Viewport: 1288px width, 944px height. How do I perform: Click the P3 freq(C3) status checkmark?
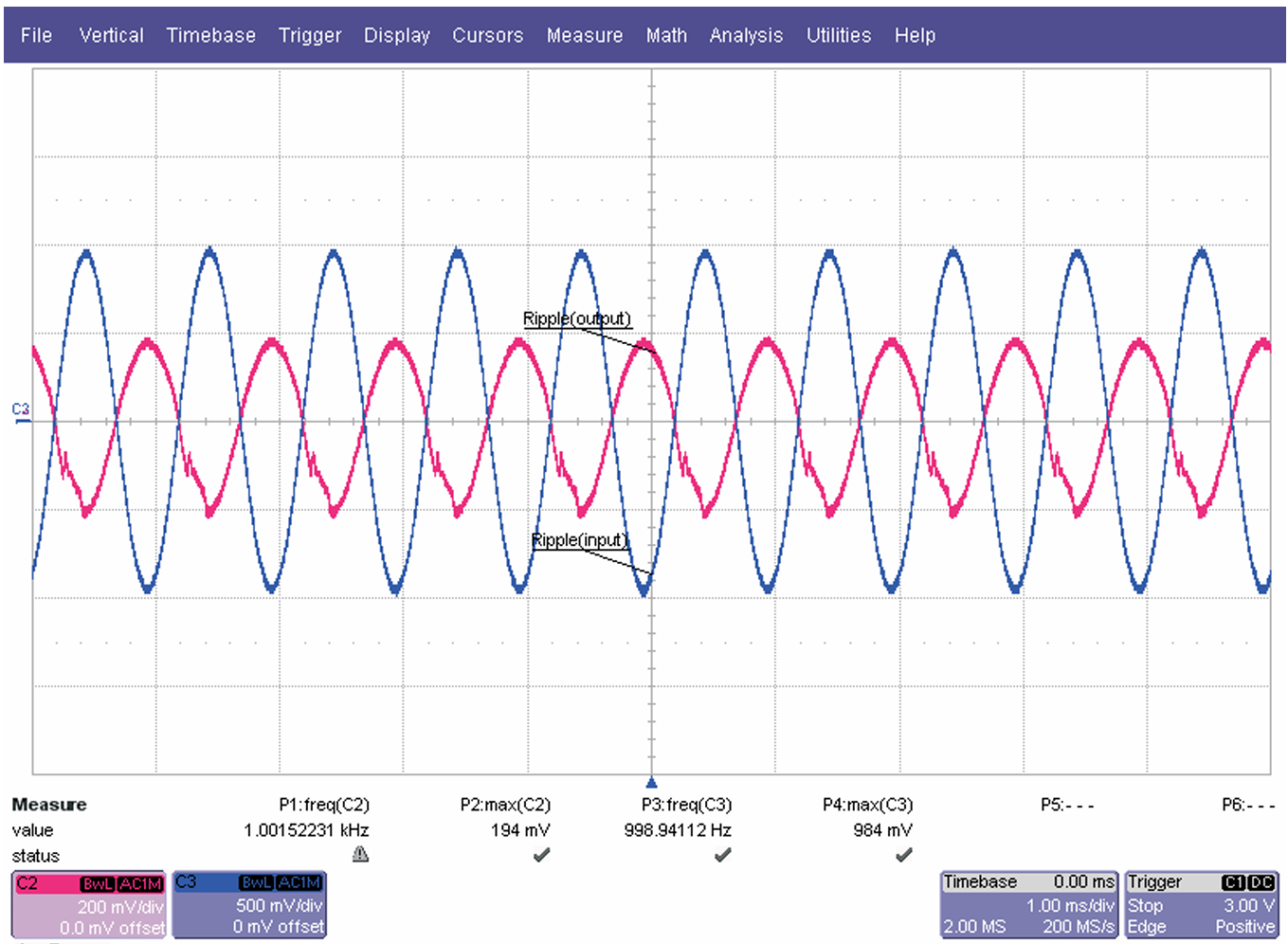click(x=722, y=855)
